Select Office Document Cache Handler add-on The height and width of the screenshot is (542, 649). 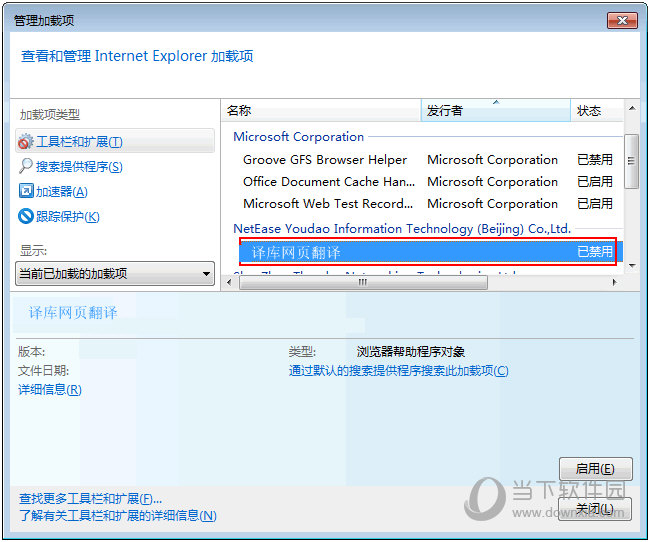coord(328,182)
